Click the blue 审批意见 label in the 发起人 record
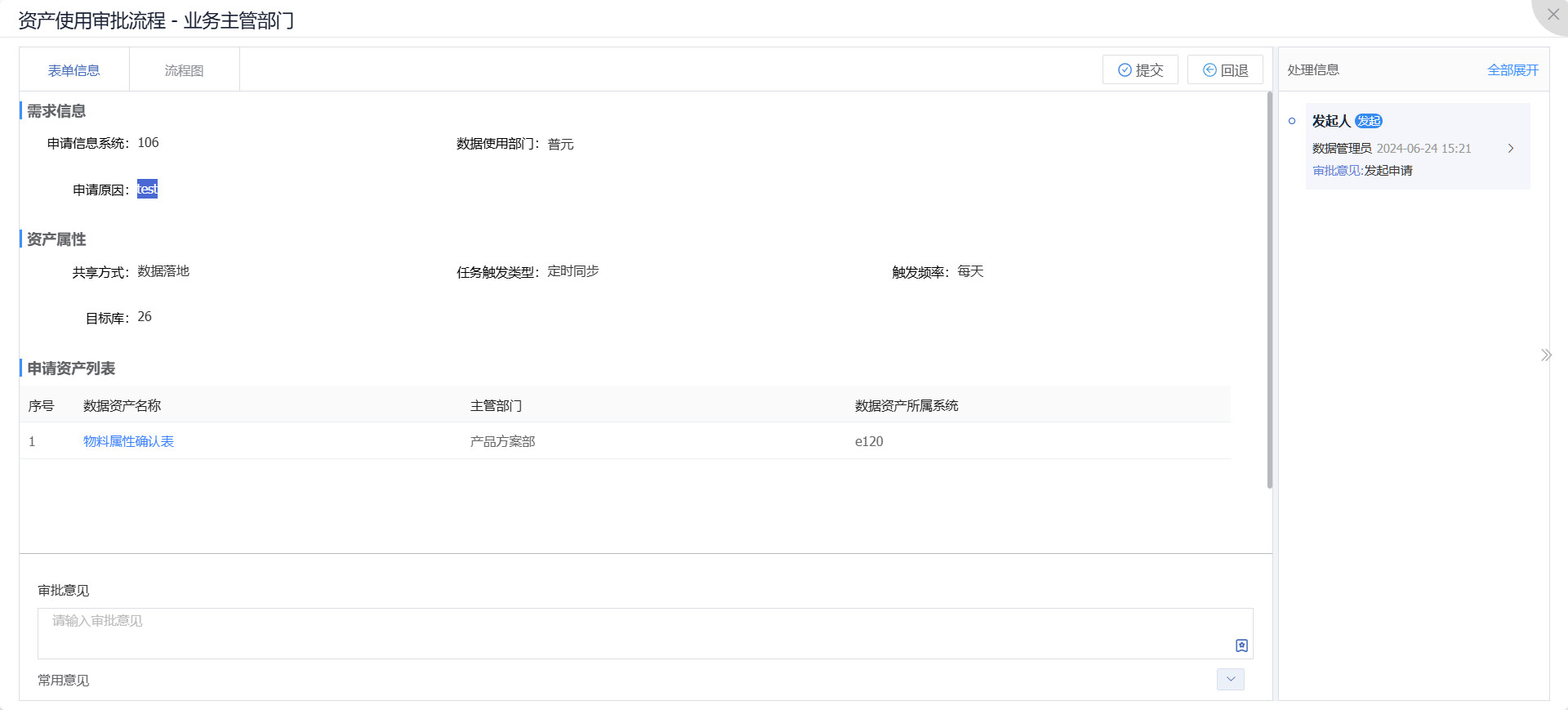This screenshot has height=710, width=1568. pyautogui.click(x=1337, y=171)
